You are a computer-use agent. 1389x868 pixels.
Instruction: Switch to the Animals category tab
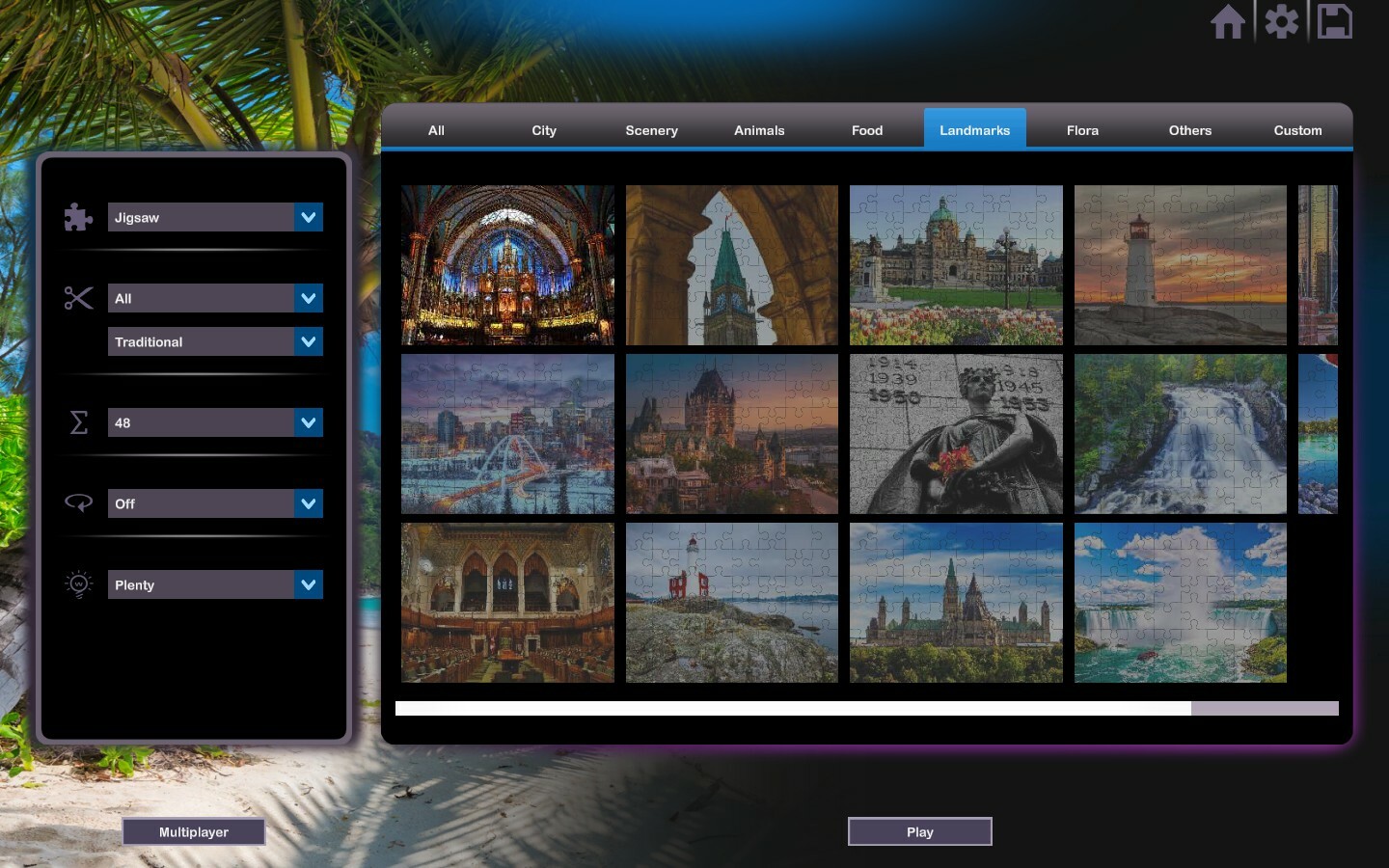point(759,129)
